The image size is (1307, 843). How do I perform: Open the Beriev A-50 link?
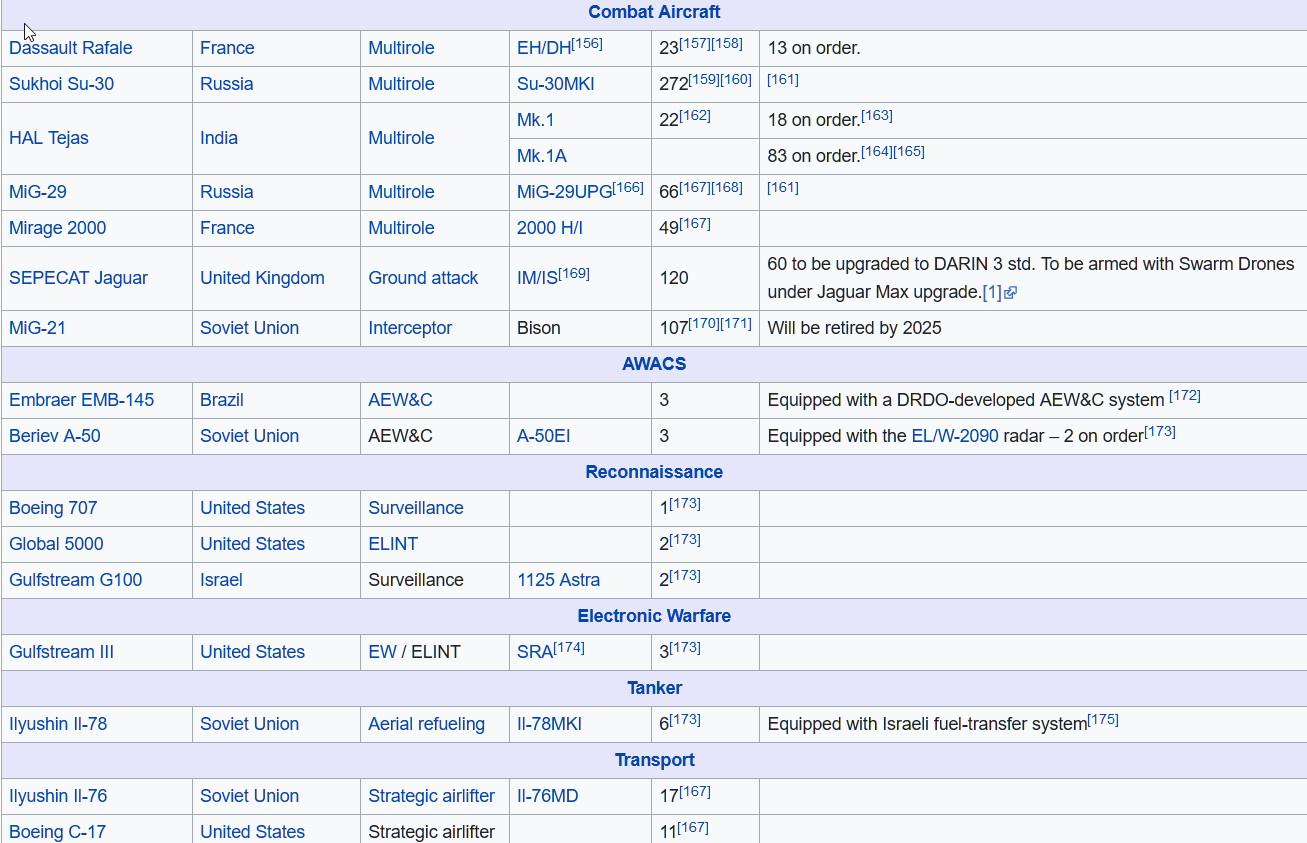[x=55, y=436]
